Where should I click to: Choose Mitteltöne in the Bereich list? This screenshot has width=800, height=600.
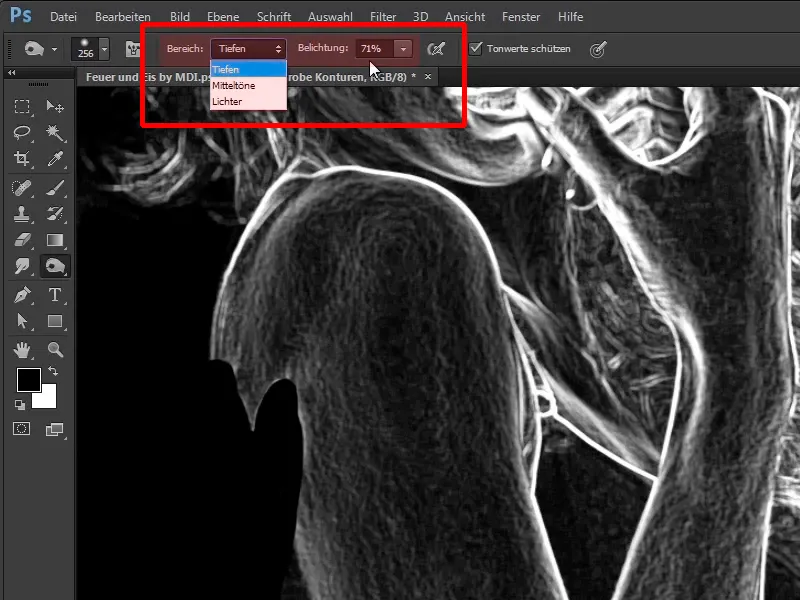pyautogui.click(x=248, y=85)
